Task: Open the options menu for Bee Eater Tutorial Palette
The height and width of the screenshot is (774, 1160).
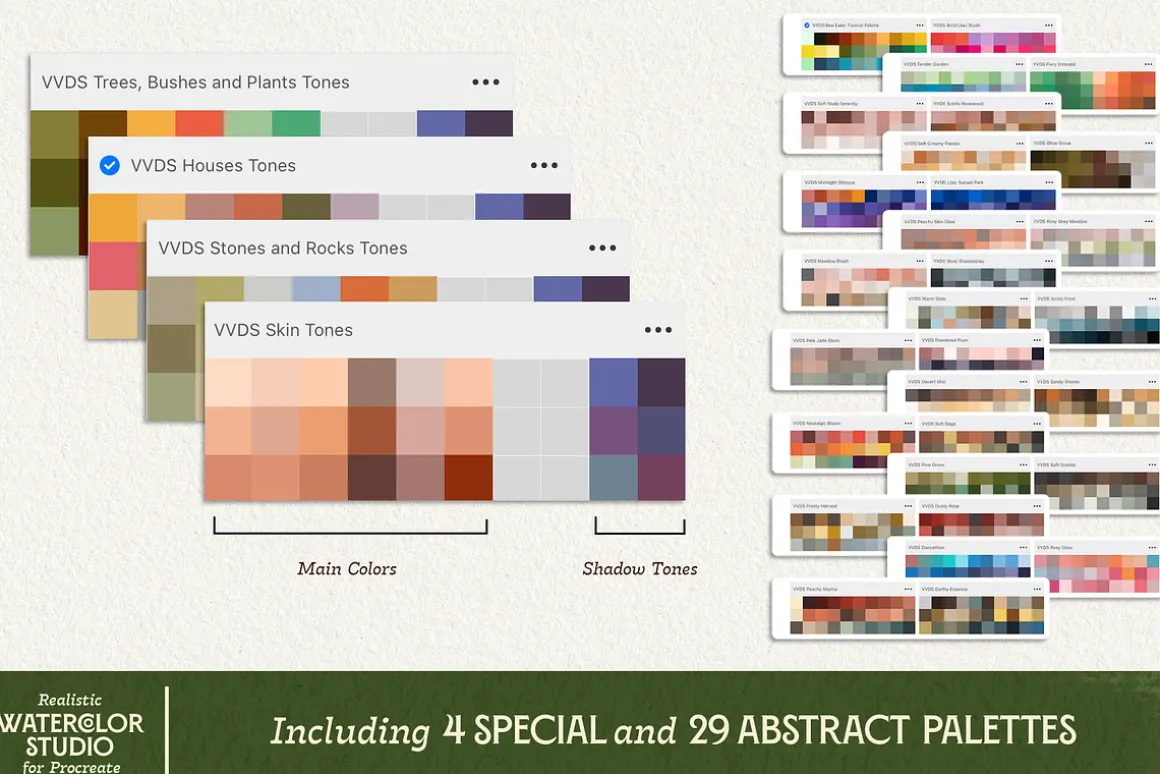Action: (920, 25)
